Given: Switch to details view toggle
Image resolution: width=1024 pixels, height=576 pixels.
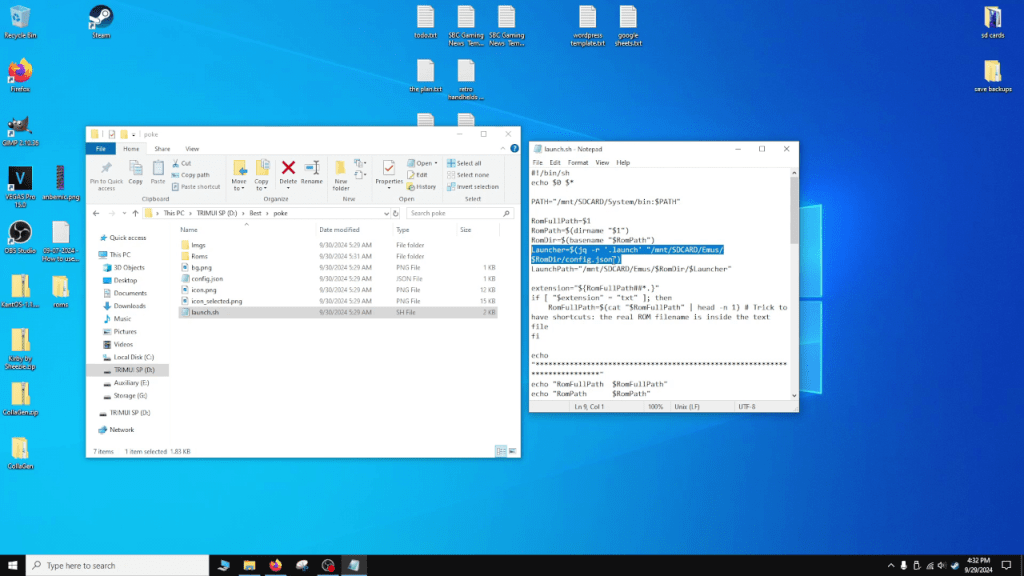Looking at the screenshot, I should 501,451.
